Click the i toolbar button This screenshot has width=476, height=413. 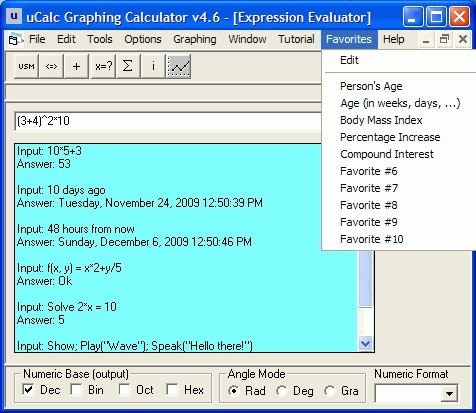pyautogui.click(x=153, y=66)
